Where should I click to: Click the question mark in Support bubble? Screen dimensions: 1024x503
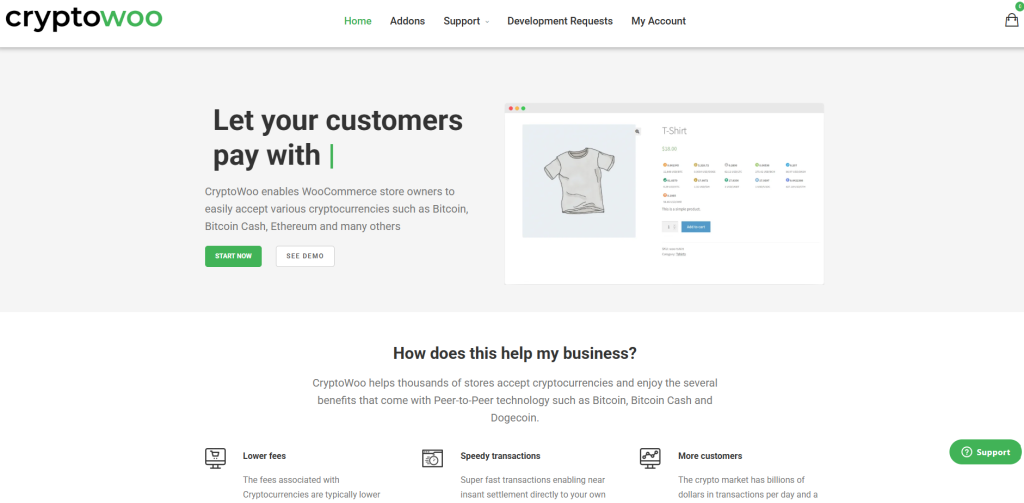[x=967, y=452]
